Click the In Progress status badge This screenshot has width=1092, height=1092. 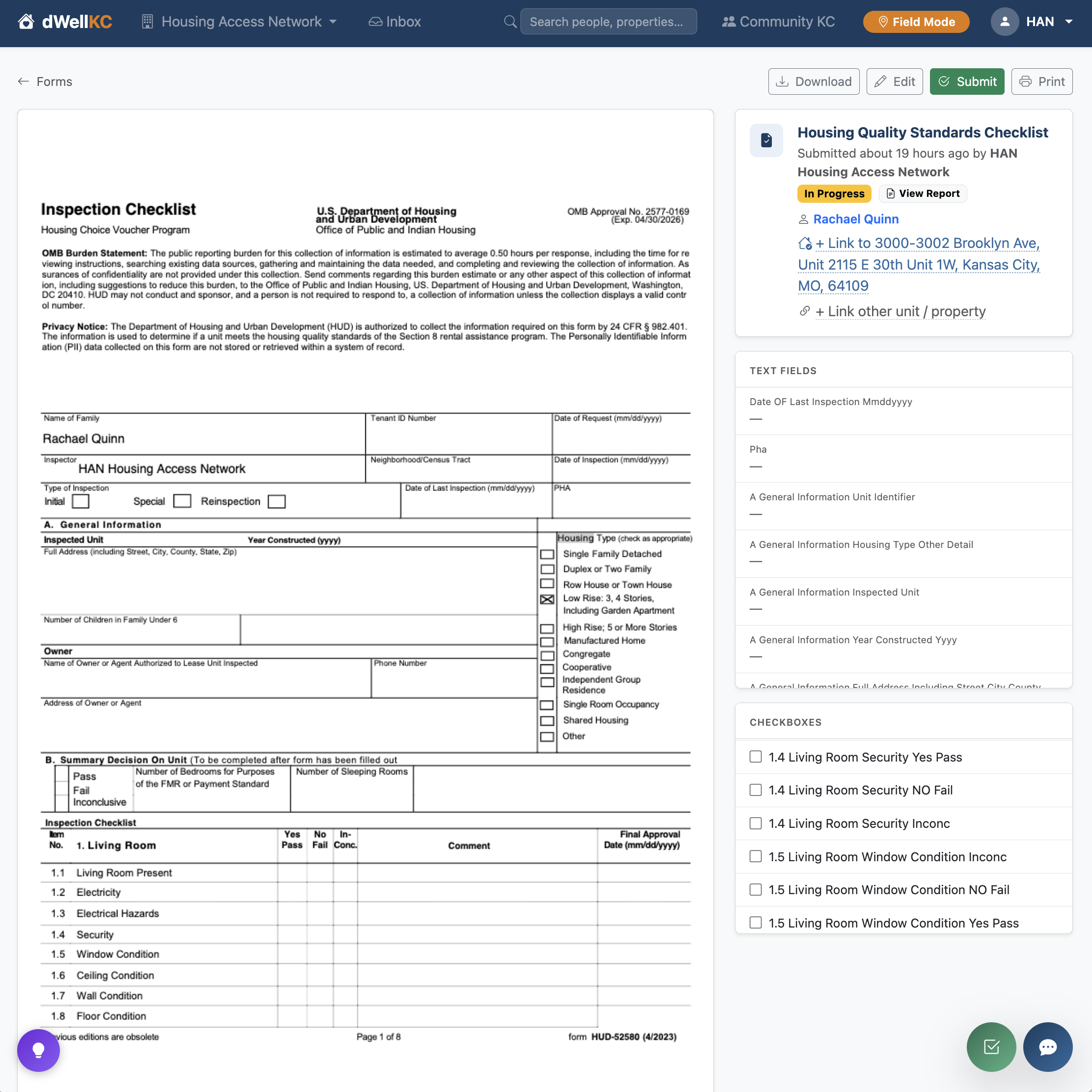834,194
